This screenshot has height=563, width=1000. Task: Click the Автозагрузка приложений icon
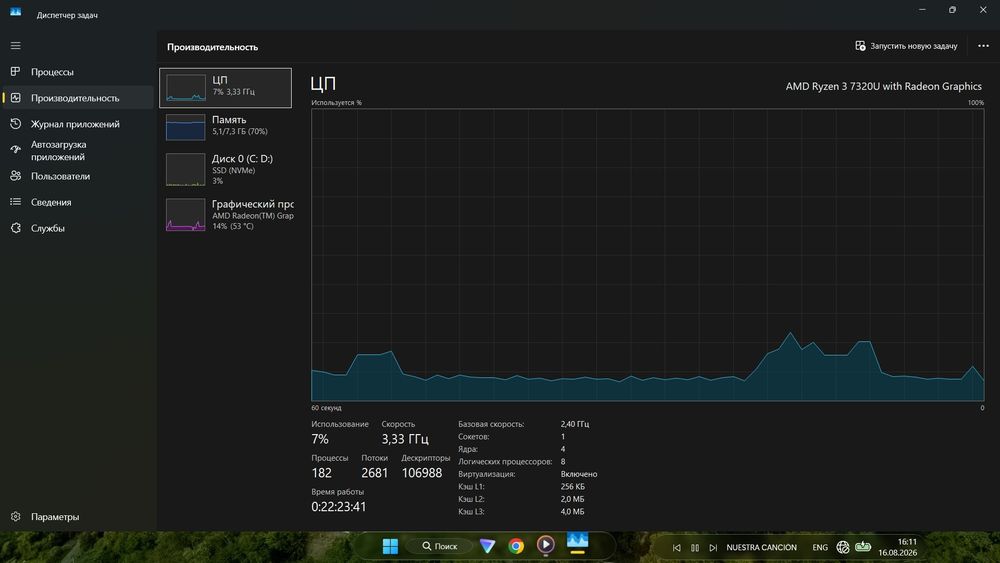(15, 150)
